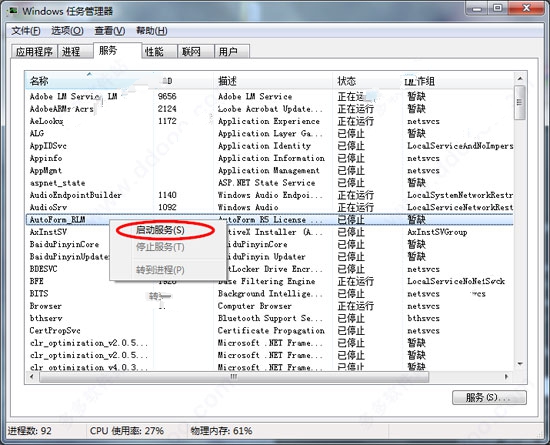
Task: Click the CPU 使用率 status bar entry
Action: pos(127,431)
